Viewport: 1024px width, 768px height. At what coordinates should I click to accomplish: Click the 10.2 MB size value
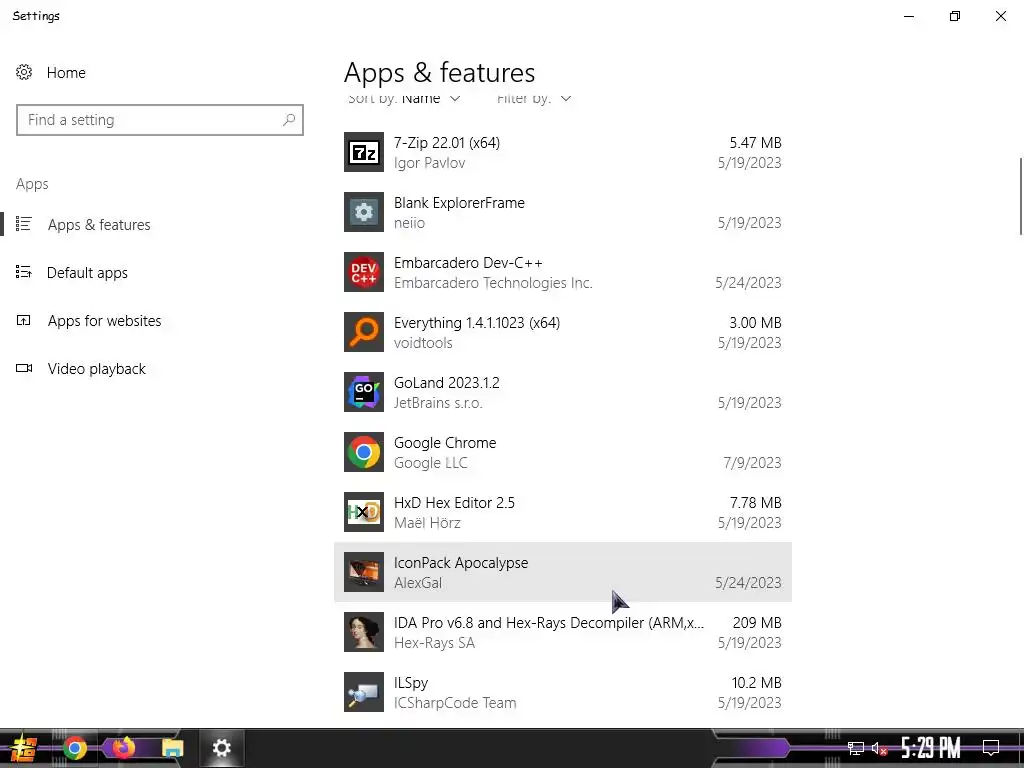point(756,683)
